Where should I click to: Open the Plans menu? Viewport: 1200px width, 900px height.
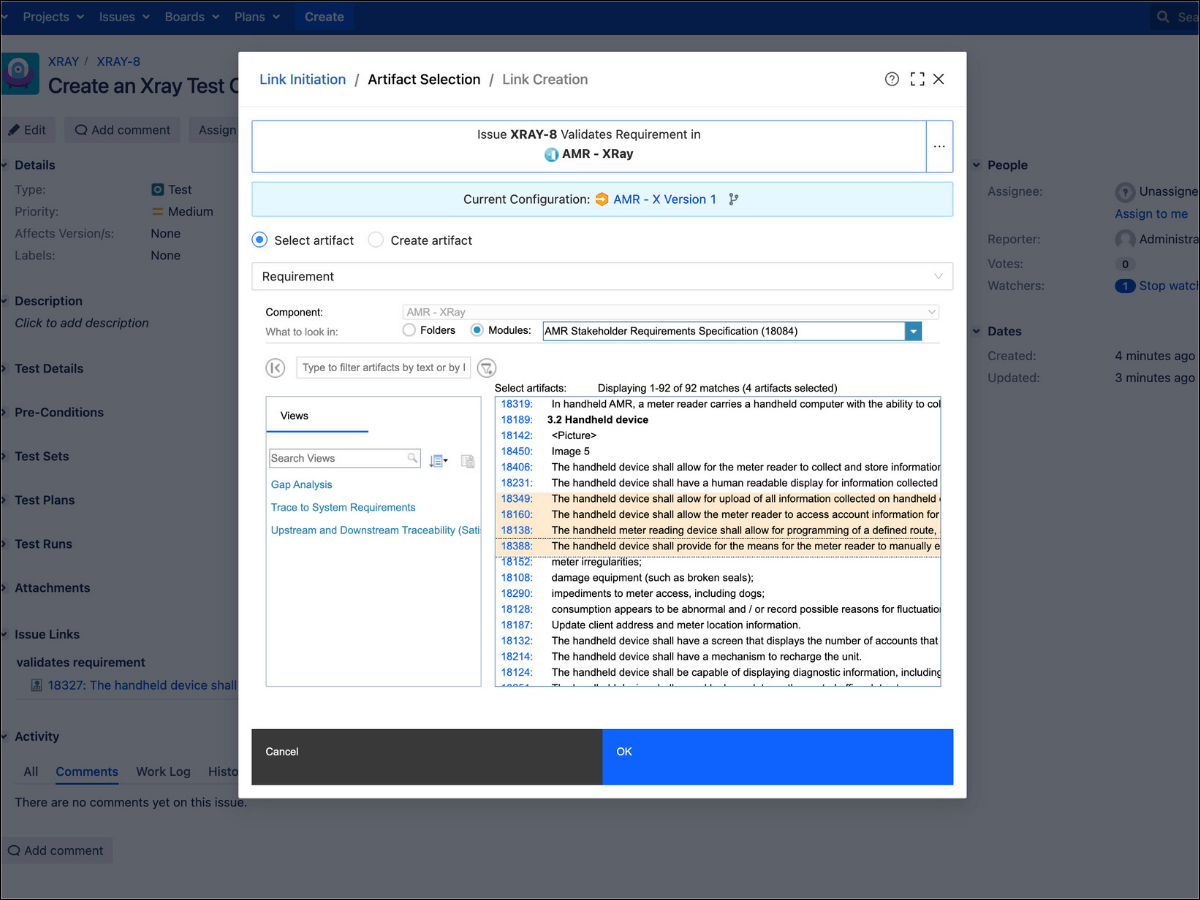257,17
